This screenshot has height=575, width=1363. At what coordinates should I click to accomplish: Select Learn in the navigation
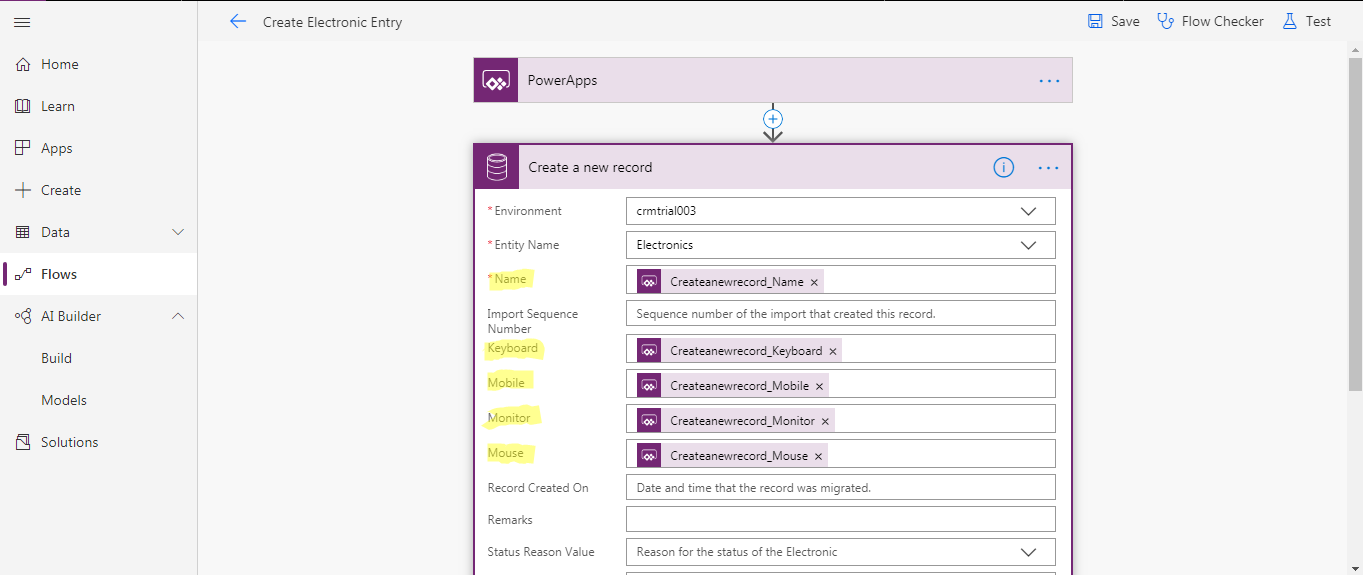coord(98,106)
